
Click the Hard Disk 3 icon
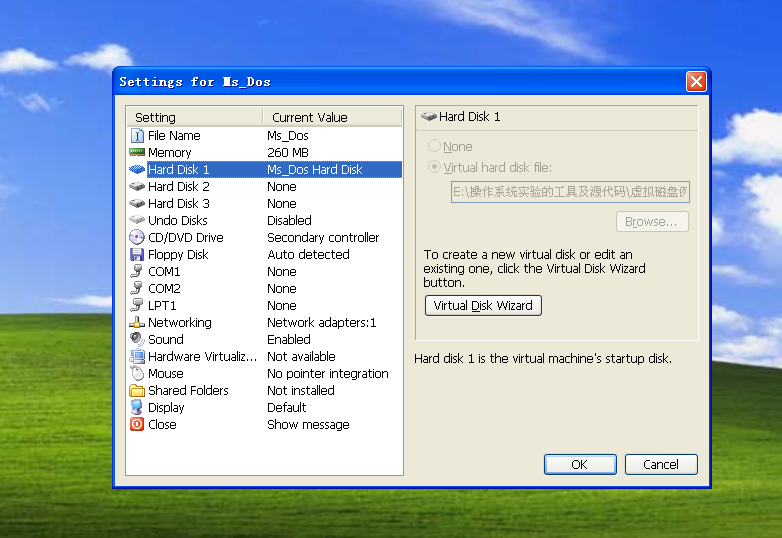[137, 203]
